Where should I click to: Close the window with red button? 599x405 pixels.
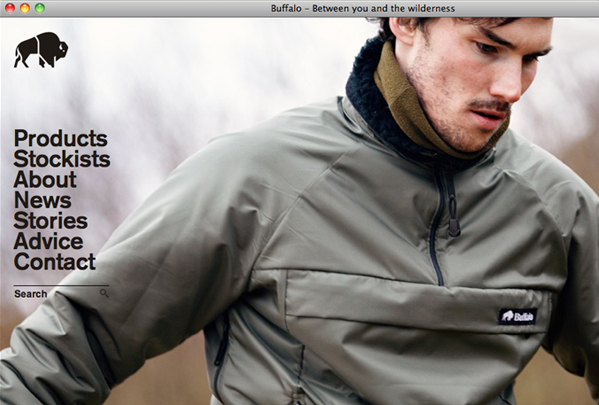[10, 8]
